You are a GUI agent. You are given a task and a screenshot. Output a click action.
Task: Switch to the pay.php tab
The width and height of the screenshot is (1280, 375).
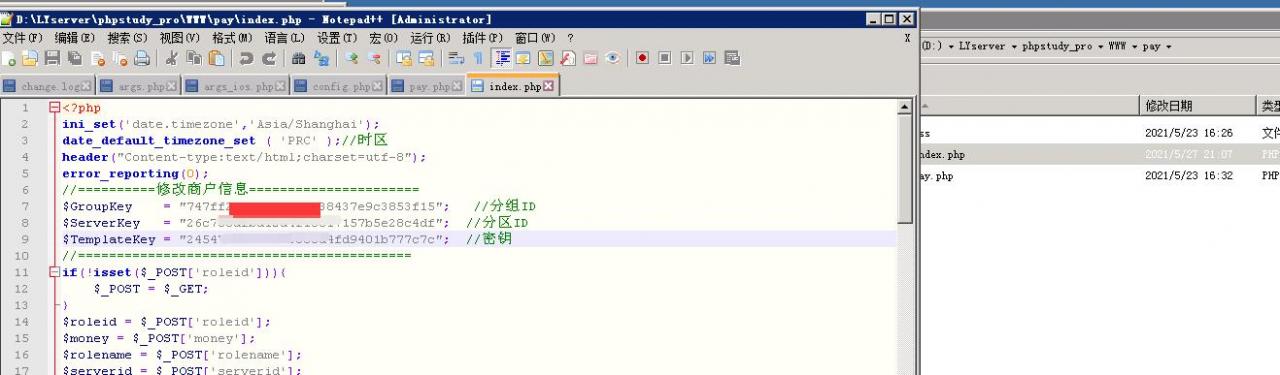click(426, 87)
